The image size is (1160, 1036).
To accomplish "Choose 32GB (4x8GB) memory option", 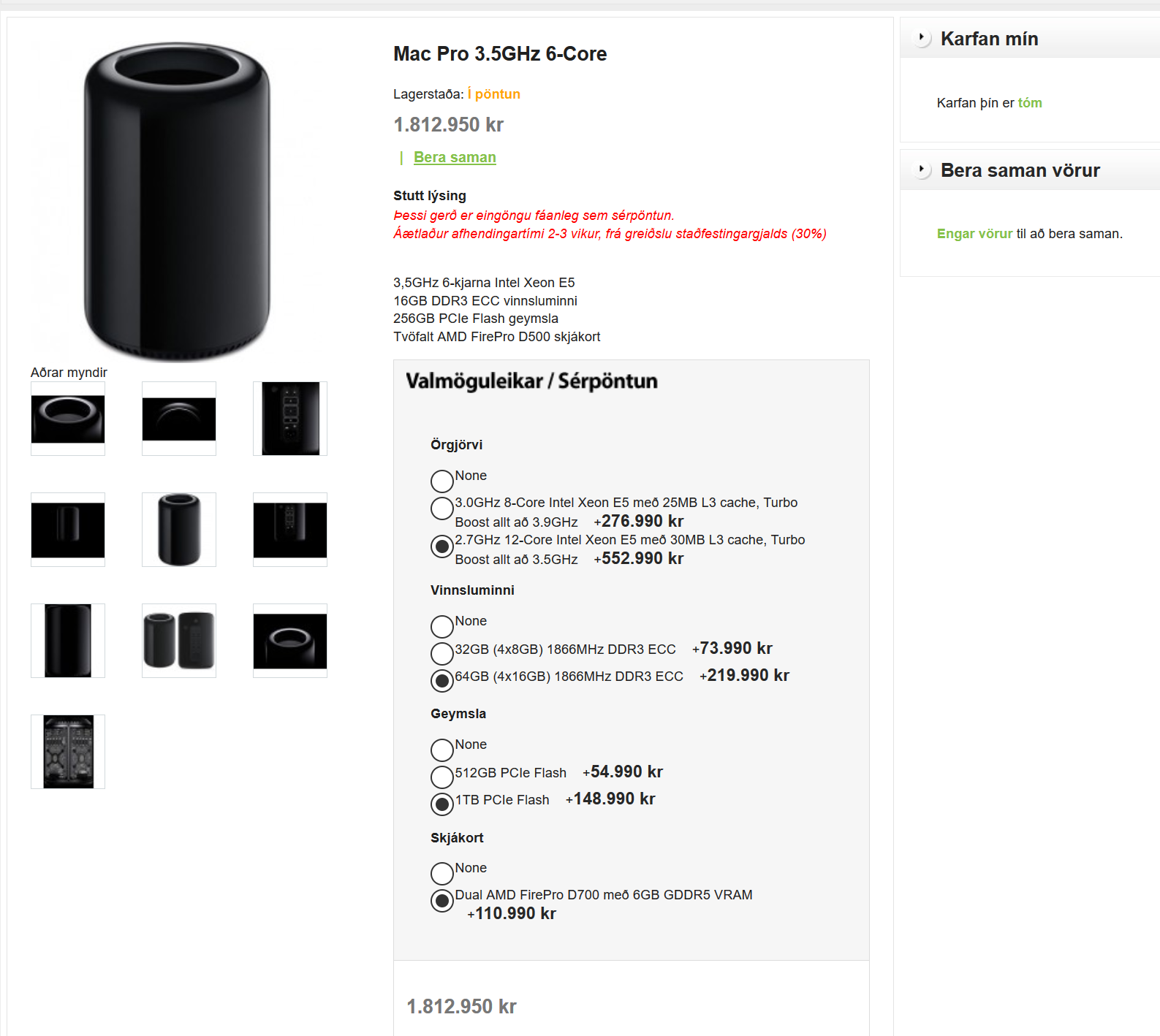I will [x=442, y=653].
